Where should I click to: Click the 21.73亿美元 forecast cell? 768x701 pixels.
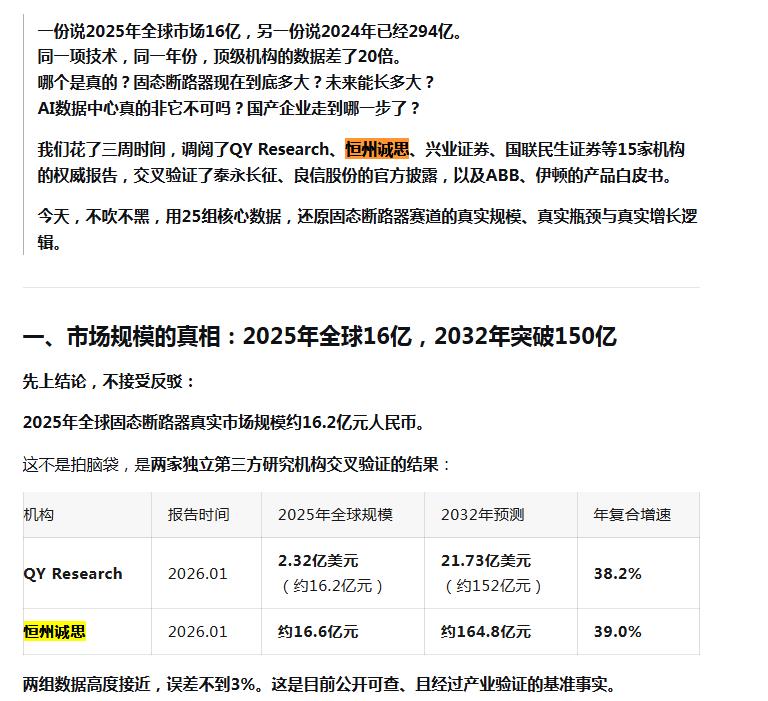tap(485, 560)
